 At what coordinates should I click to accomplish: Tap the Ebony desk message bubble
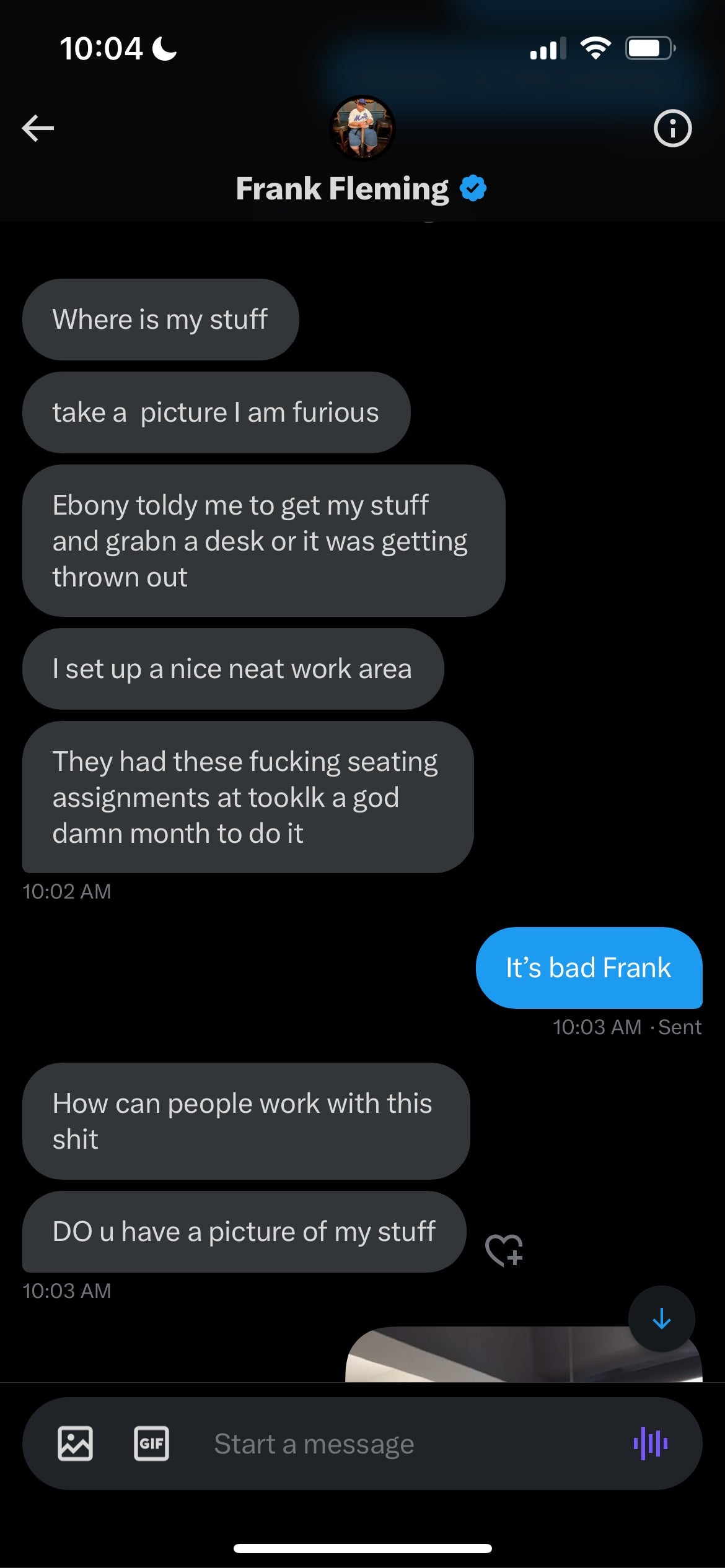pyautogui.click(x=263, y=541)
